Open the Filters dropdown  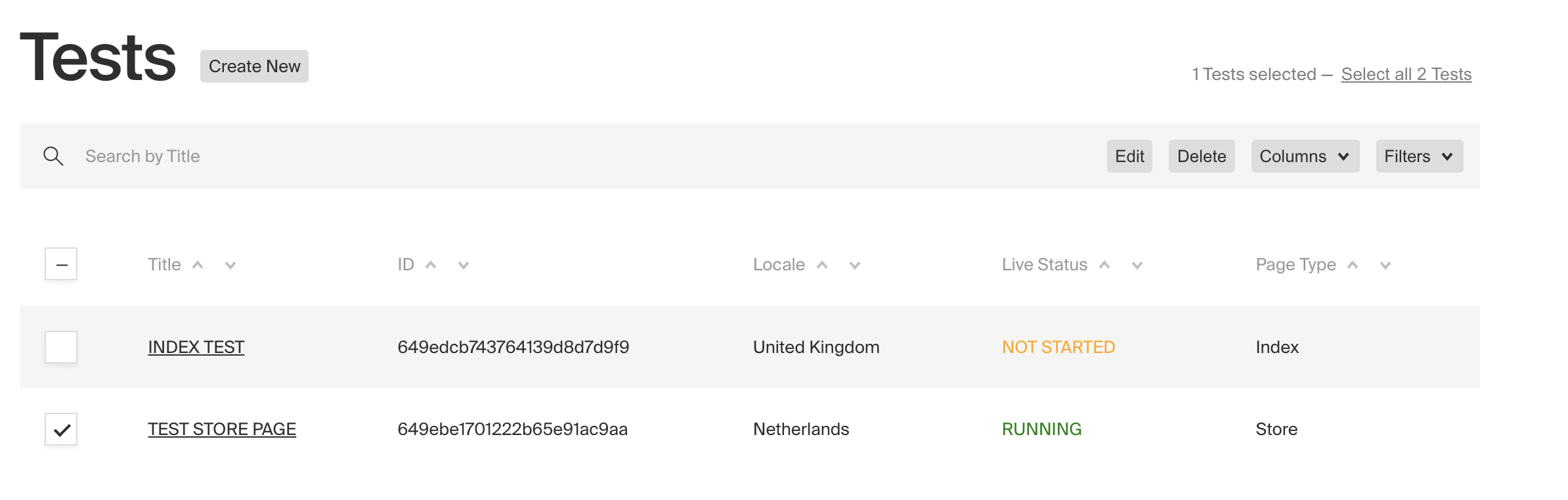[1418, 156]
